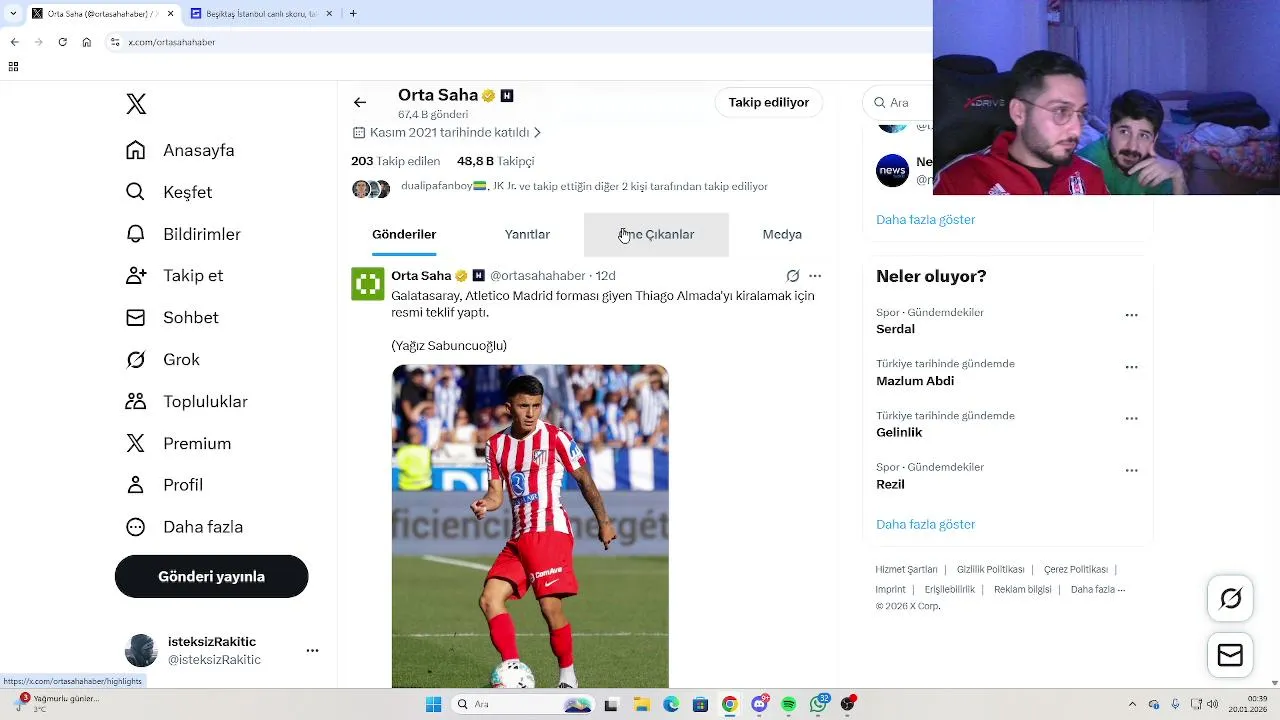Open Spotify from taskbar
Image resolution: width=1280 pixels, height=720 pixels.
[x=789, y=705]
